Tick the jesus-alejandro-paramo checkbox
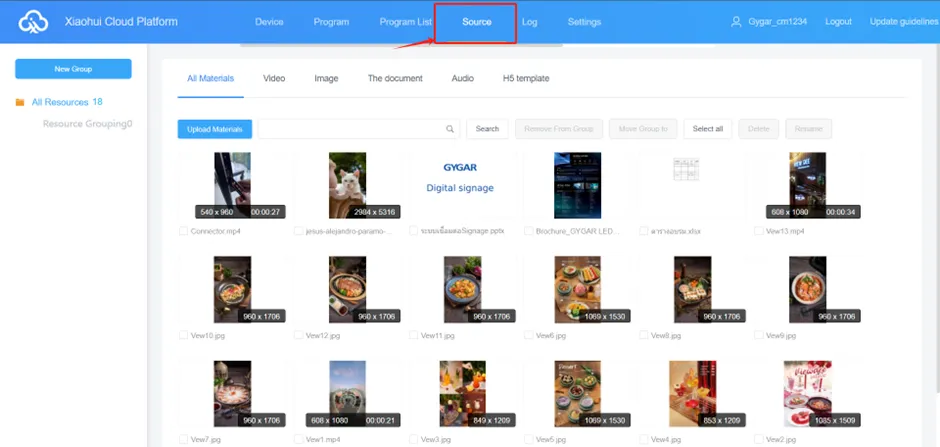This screenshot has height=447, width=940. [299, 231]
